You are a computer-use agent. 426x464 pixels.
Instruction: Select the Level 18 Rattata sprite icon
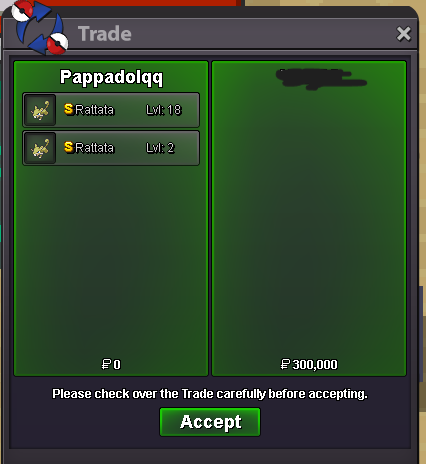[40, 110]
